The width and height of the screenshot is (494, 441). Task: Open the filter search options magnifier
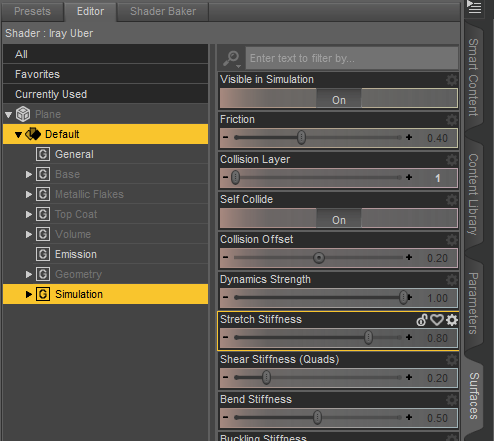coord(231,59)
